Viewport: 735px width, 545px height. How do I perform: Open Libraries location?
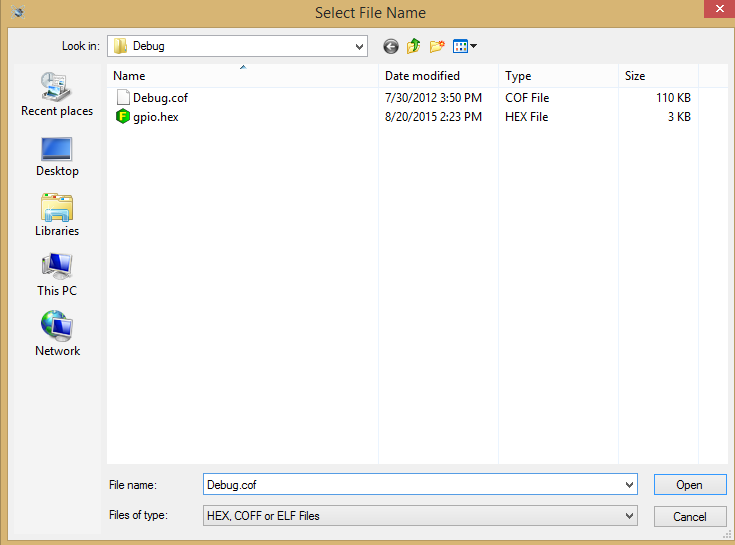pos(57,215)
